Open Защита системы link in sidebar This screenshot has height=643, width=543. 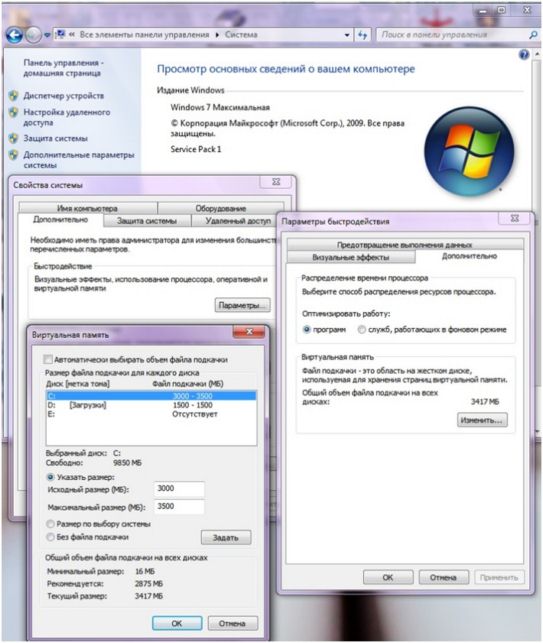[55, 139]
